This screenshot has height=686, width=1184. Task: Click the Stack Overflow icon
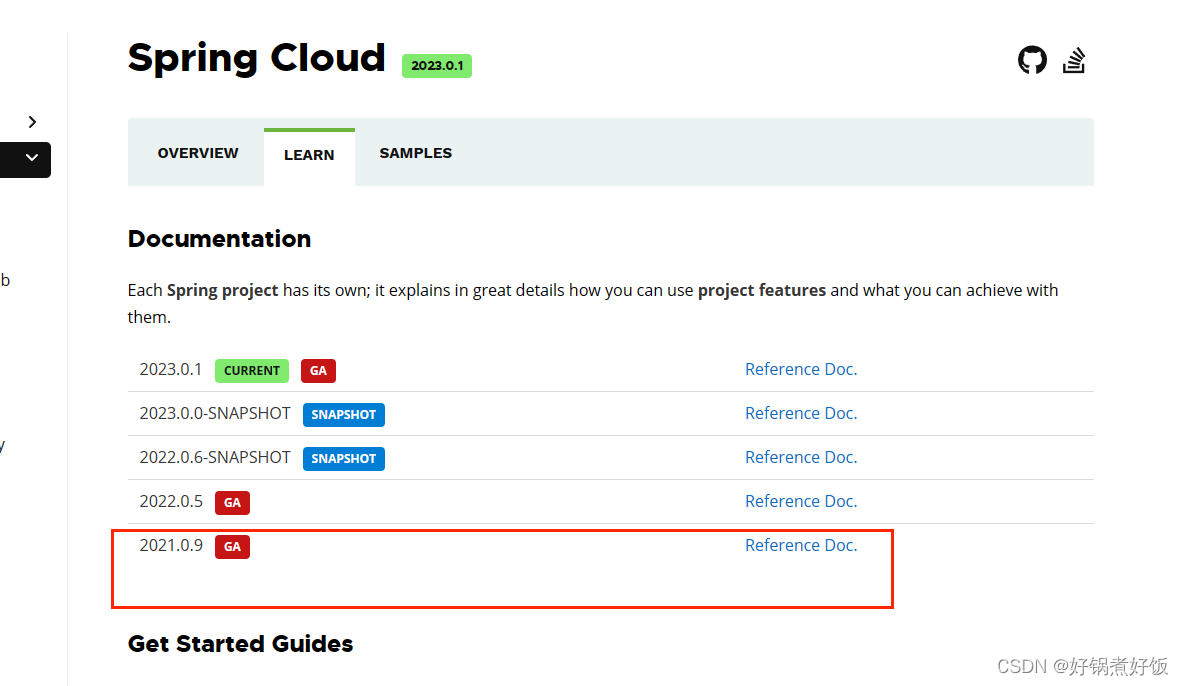(x=1074, y=60)
